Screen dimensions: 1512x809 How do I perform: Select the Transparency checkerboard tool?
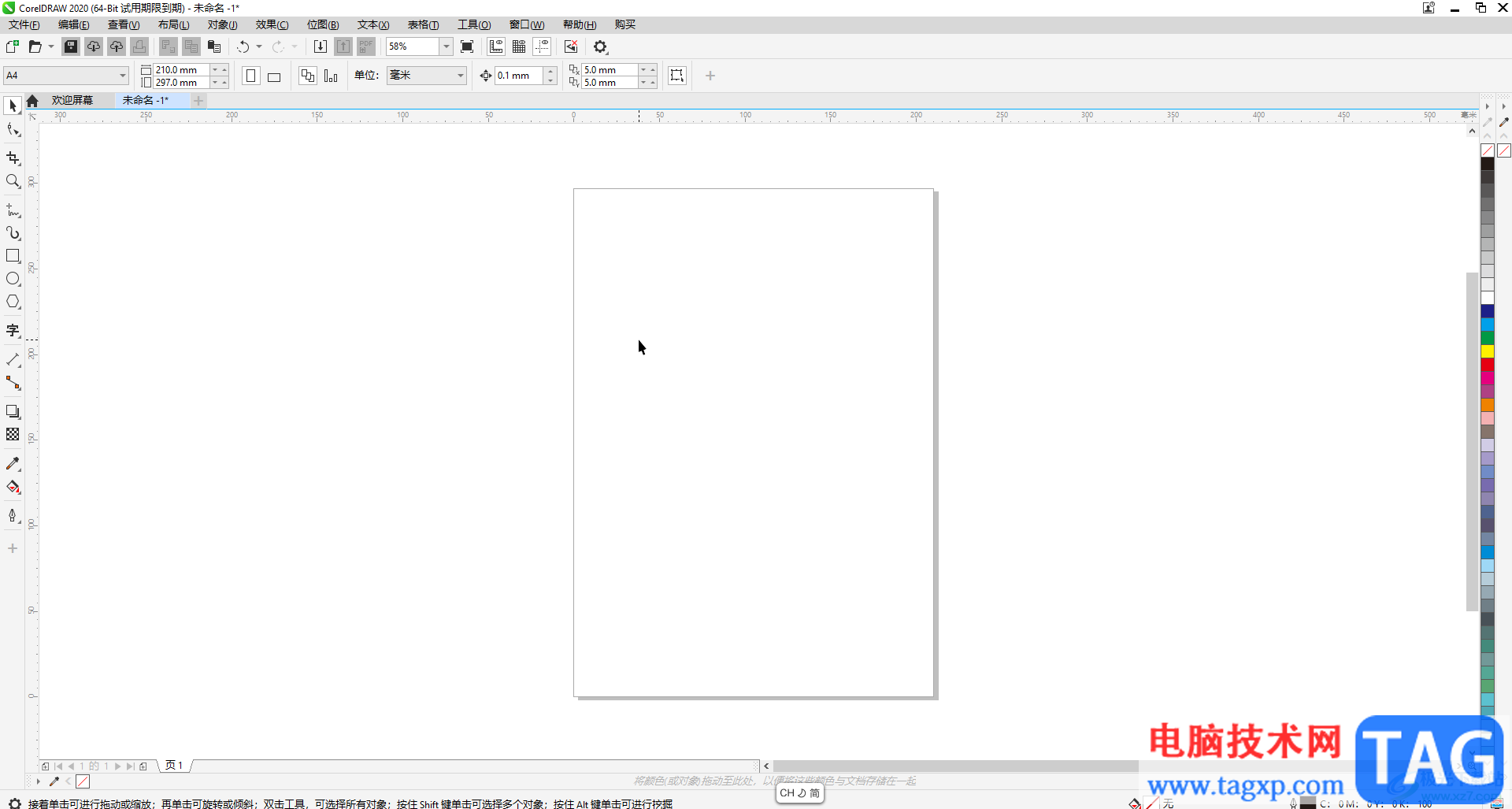[x=13, y=435]
